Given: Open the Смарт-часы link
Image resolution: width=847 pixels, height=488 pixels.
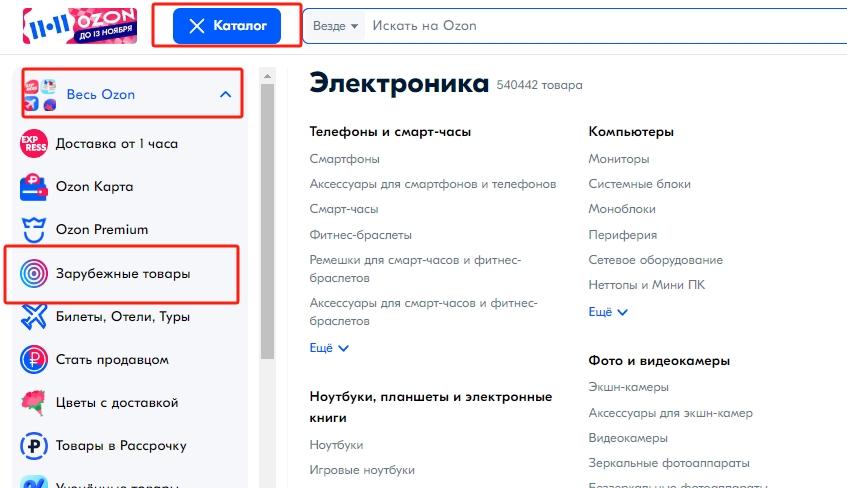Looking at the screenshot, I should pos(344,209).
